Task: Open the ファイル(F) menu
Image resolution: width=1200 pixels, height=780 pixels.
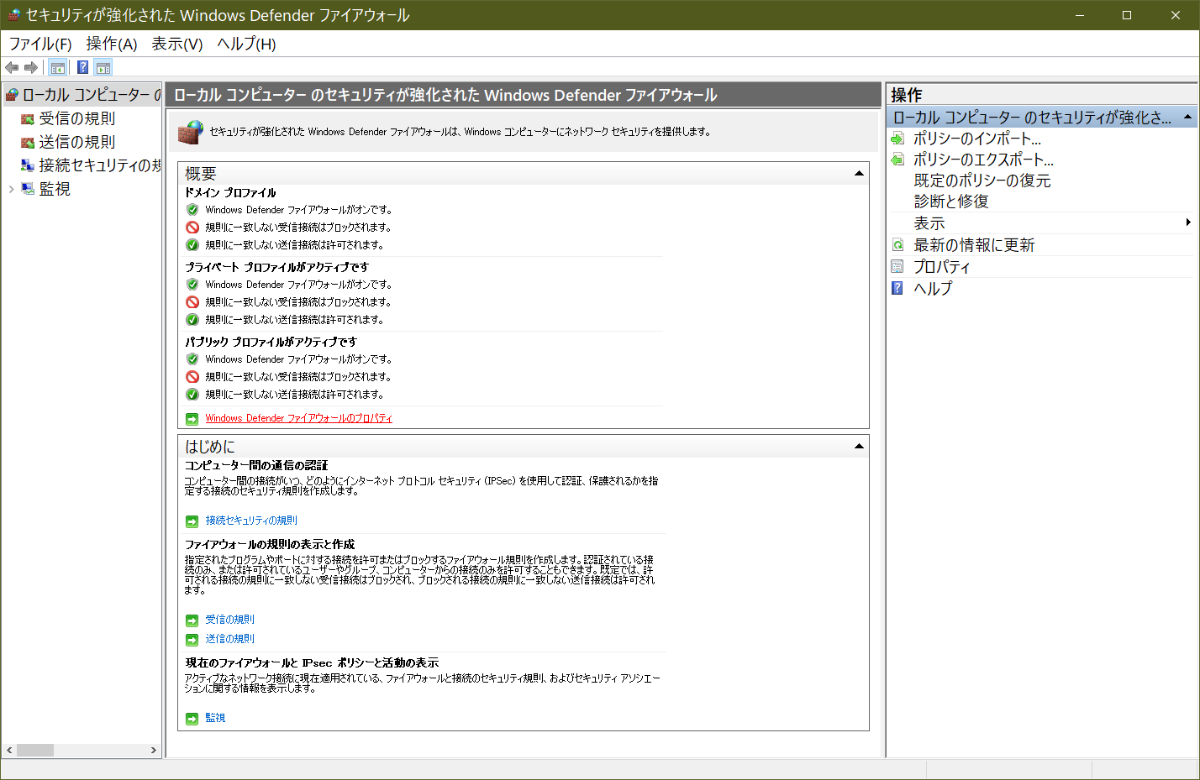Action: (40, 44)
